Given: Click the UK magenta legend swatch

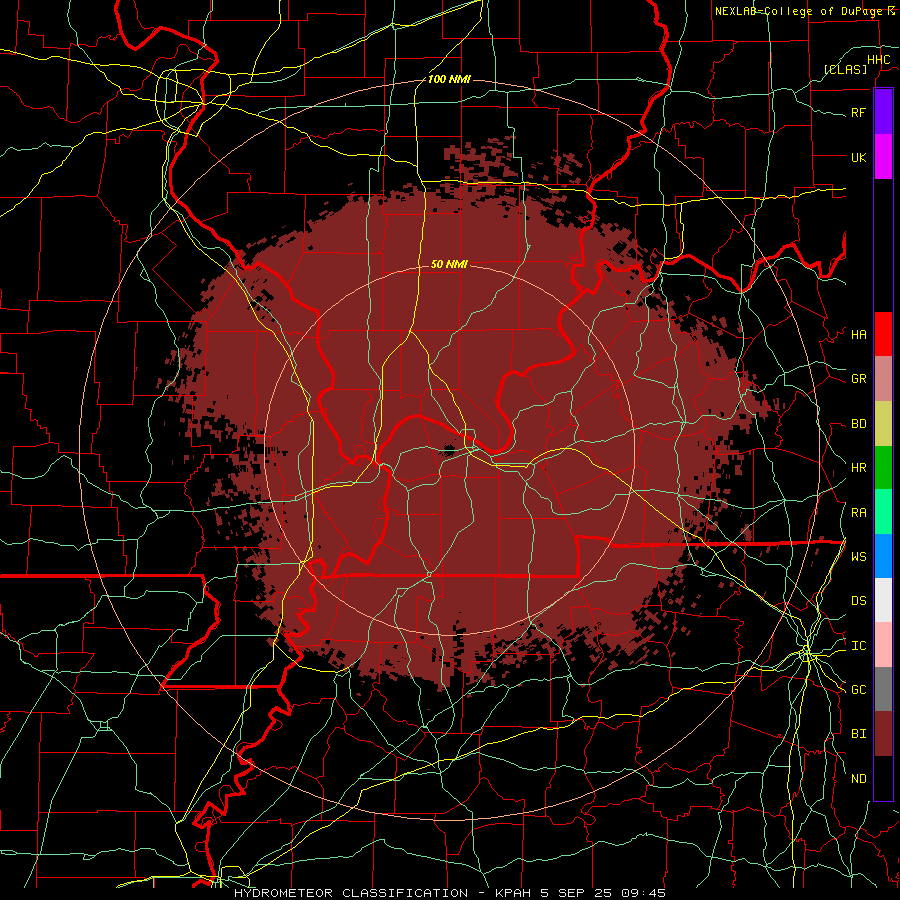Looking at the screenshot, I should (x=883, y=157).
